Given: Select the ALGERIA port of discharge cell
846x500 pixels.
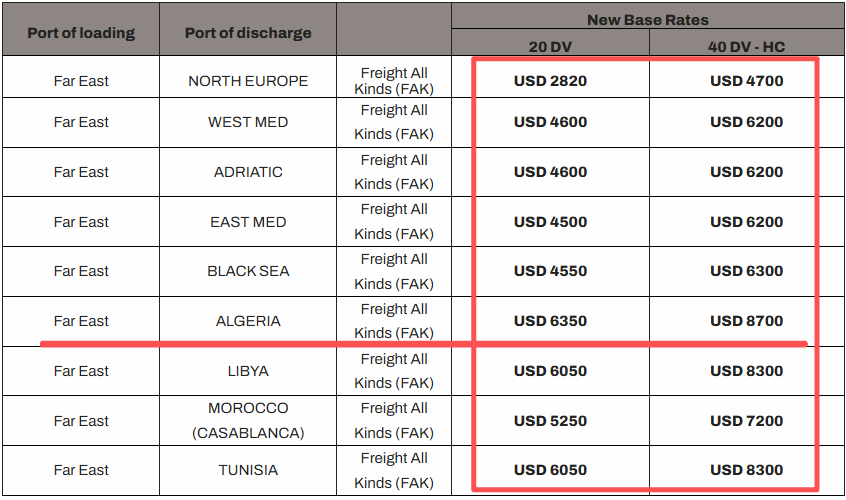Looking at the screenshot, I should [x=248, y=321].
